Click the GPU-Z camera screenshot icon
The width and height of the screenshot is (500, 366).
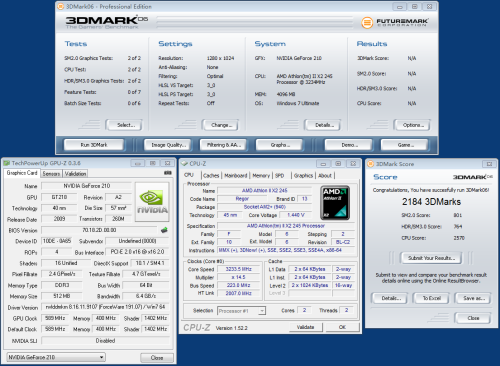point(168,173)
